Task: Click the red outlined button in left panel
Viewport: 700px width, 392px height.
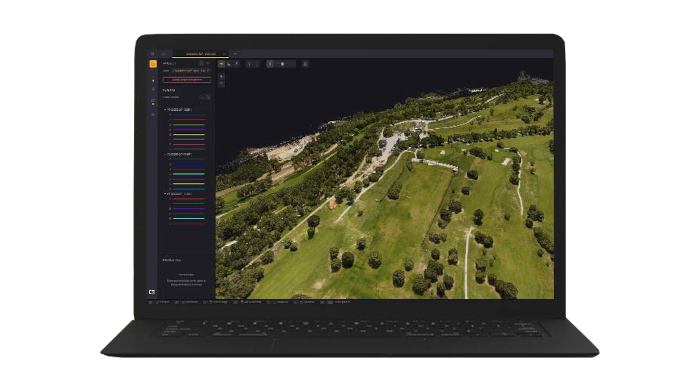Action: coord(187,79)
